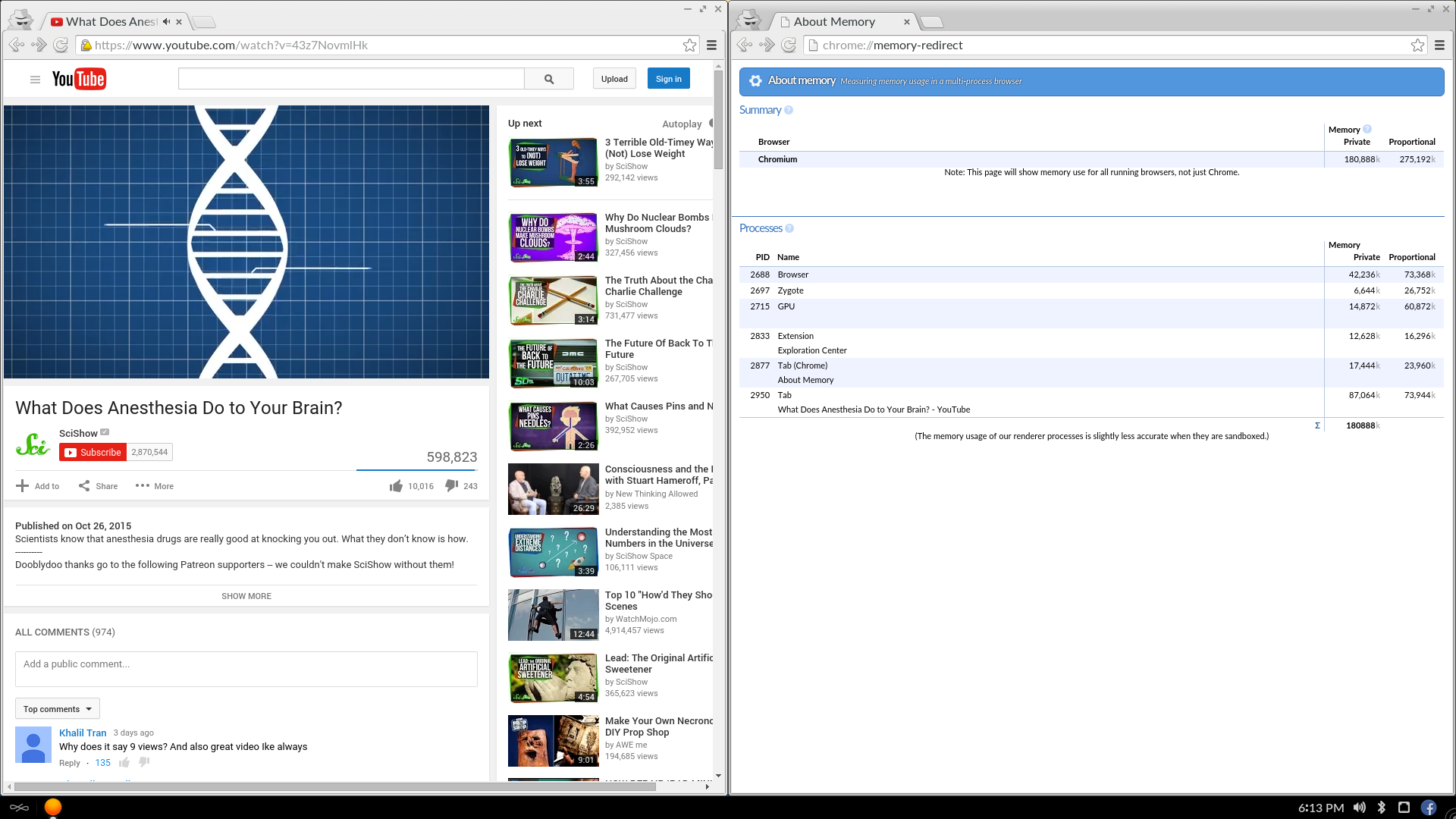1456x819 pixels.
Task: Open the volume control in system tray
Action: [x=1360, y=808]
